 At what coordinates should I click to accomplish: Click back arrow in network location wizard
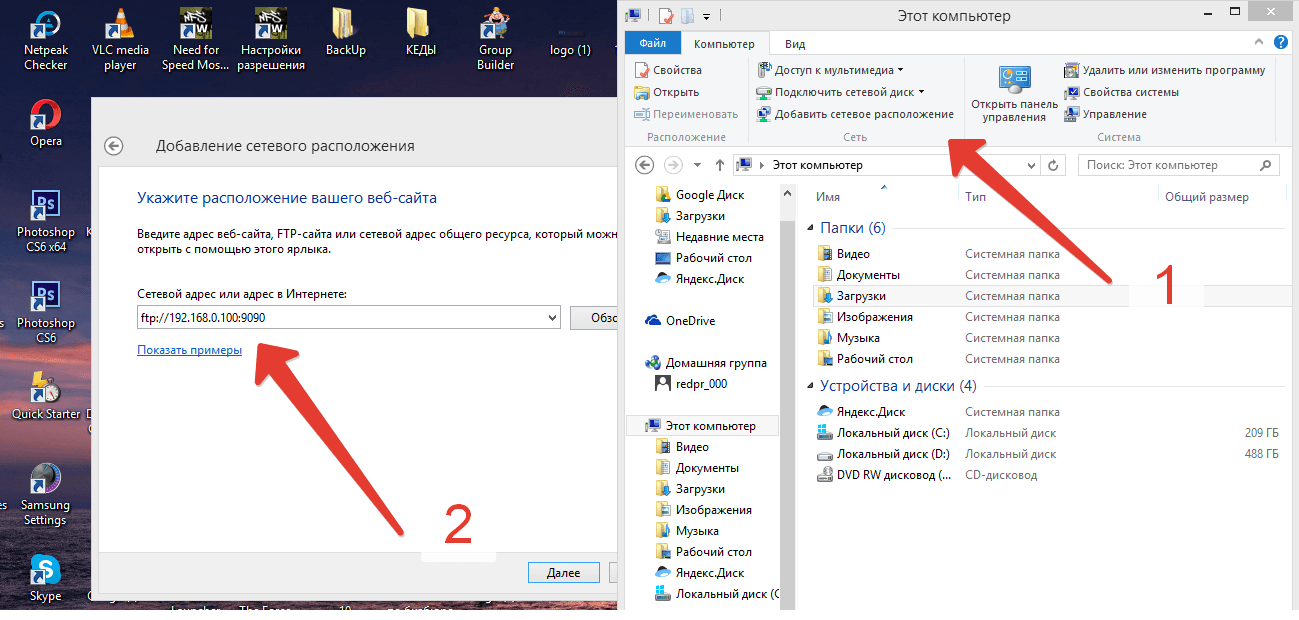[114, 146]
